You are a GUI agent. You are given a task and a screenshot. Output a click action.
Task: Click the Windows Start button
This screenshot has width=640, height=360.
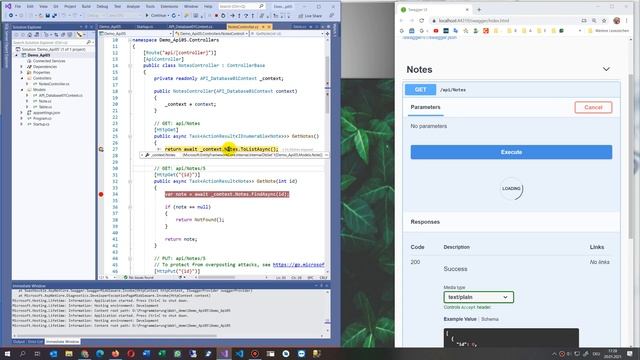[x=7, y=353]
